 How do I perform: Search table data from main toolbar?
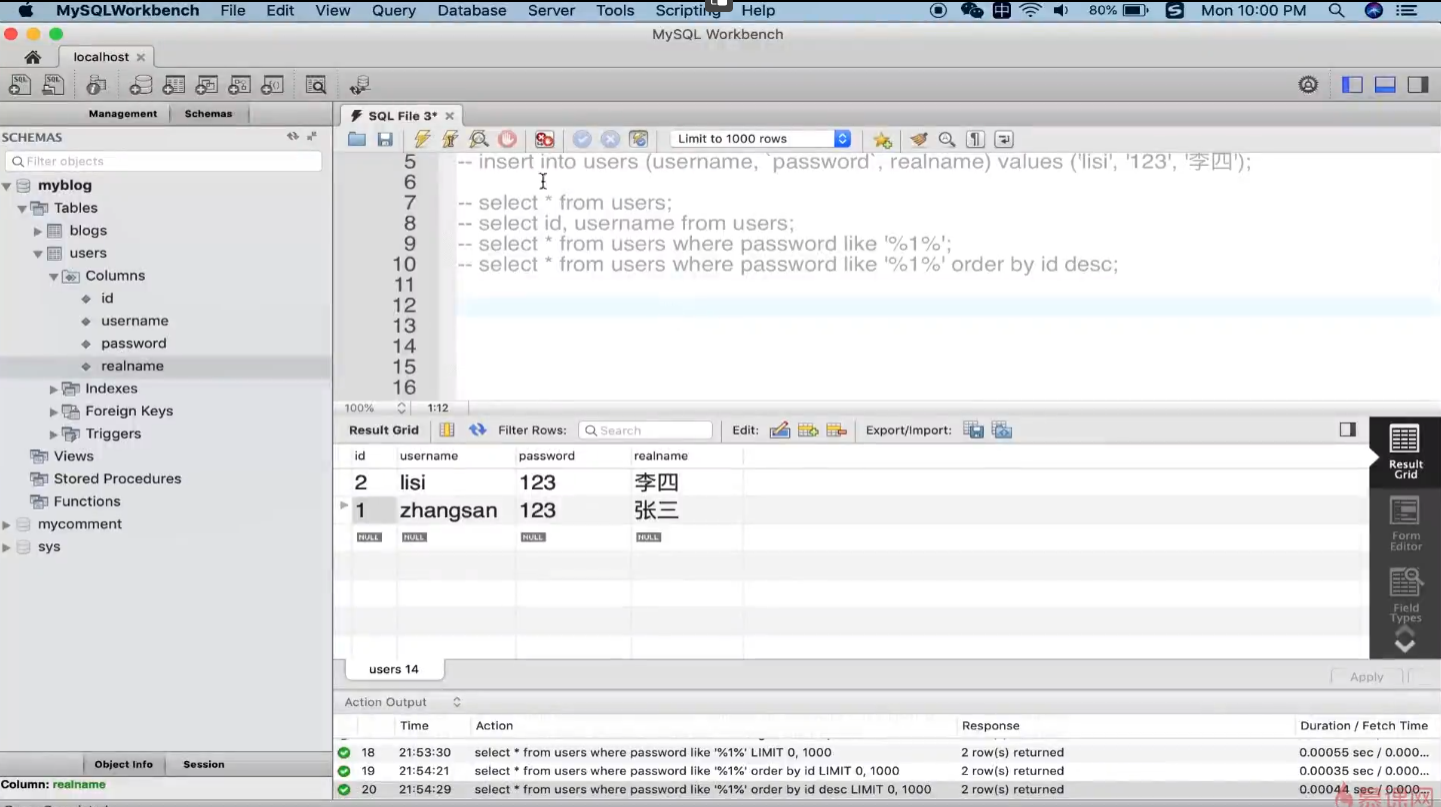tap(316, 85)
